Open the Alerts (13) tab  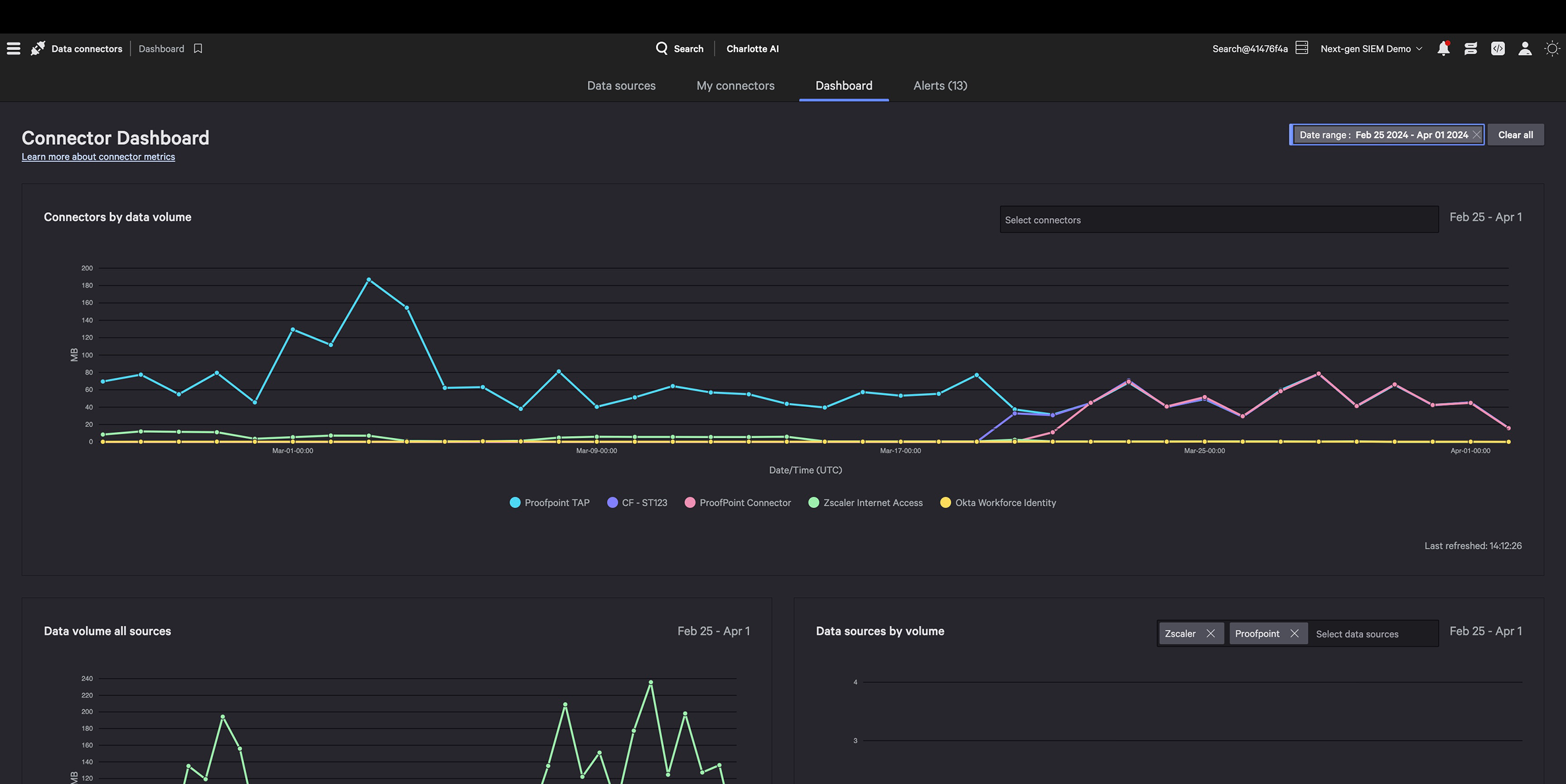point(940,86)
